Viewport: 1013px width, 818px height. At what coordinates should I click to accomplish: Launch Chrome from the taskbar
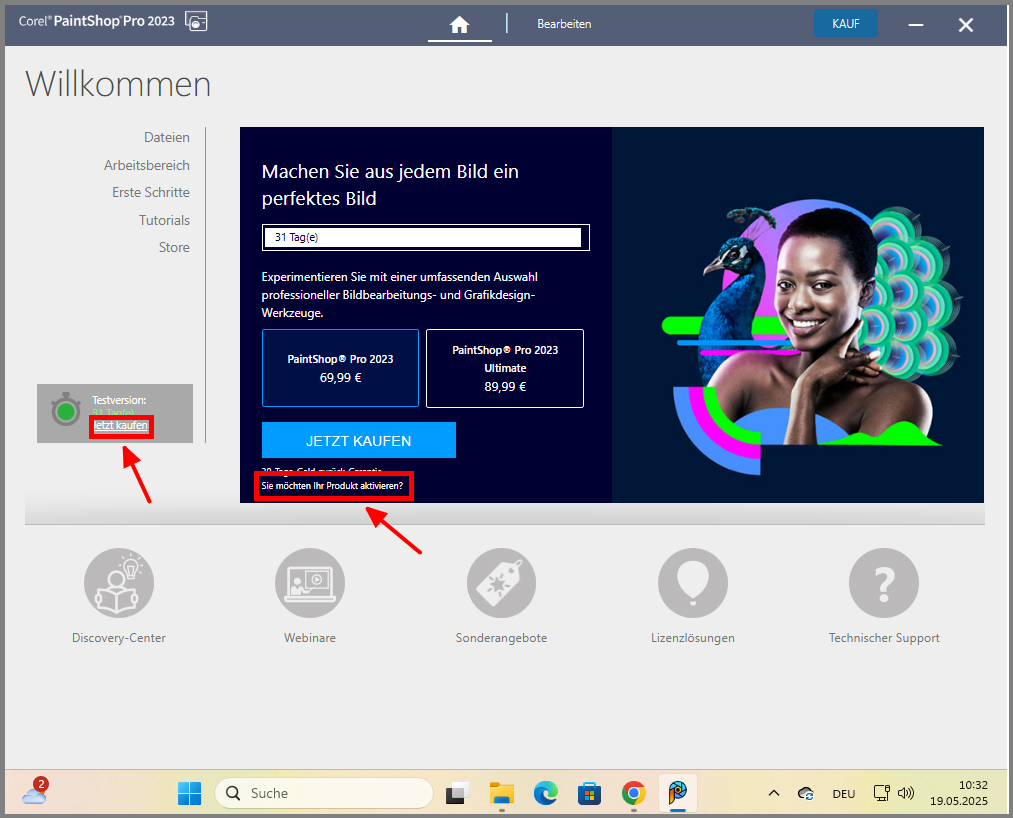633,793
